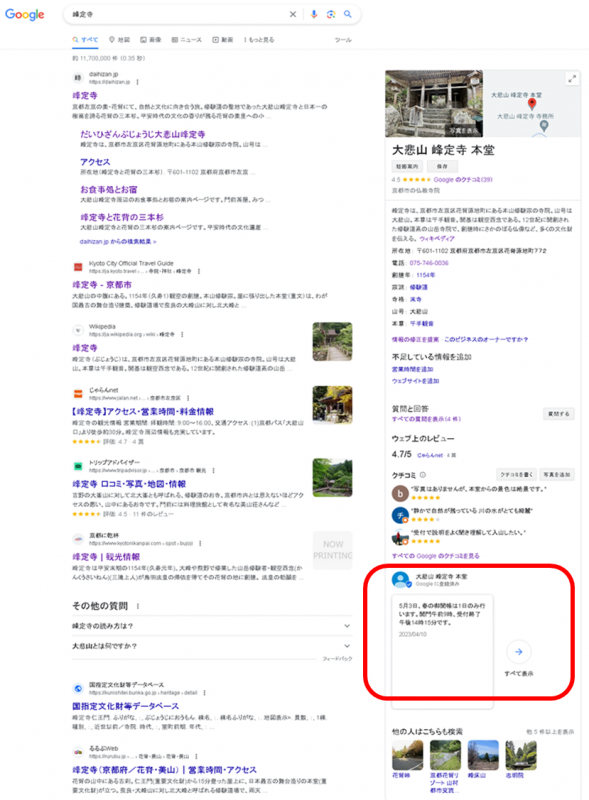Open the Wikipedia 峰定寺 result

(x=85, y=348)
